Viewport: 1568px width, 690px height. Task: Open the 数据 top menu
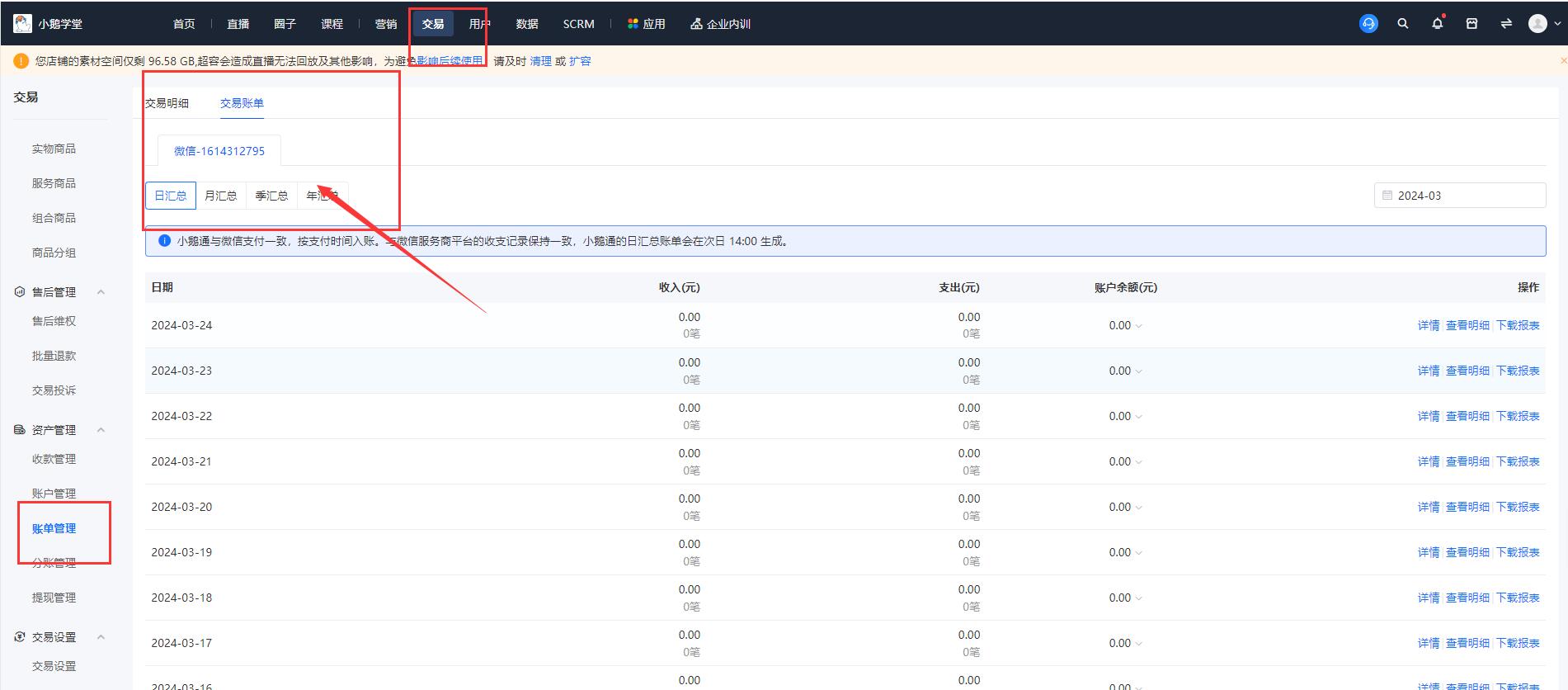point(526,24)
